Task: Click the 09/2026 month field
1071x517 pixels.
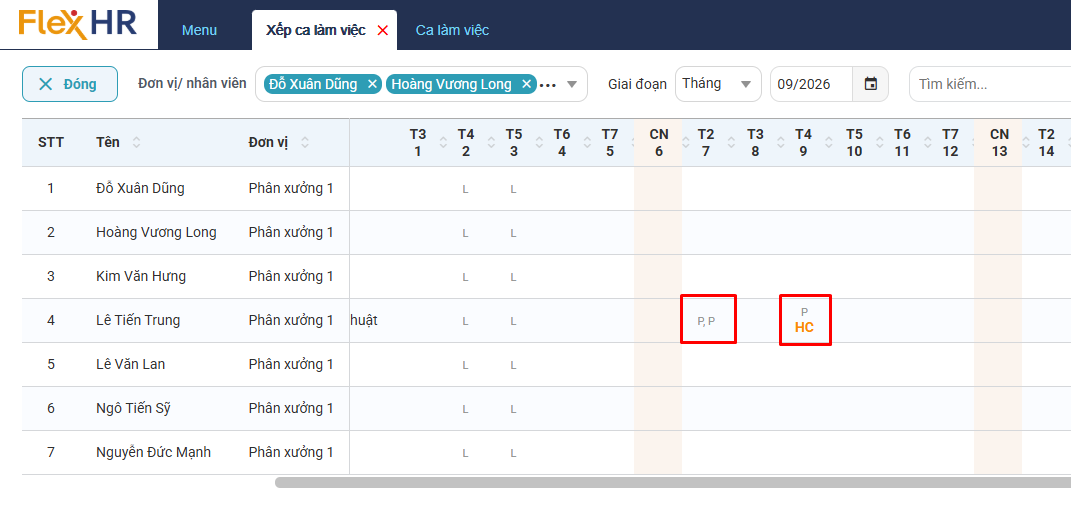Action: (811, 84)
